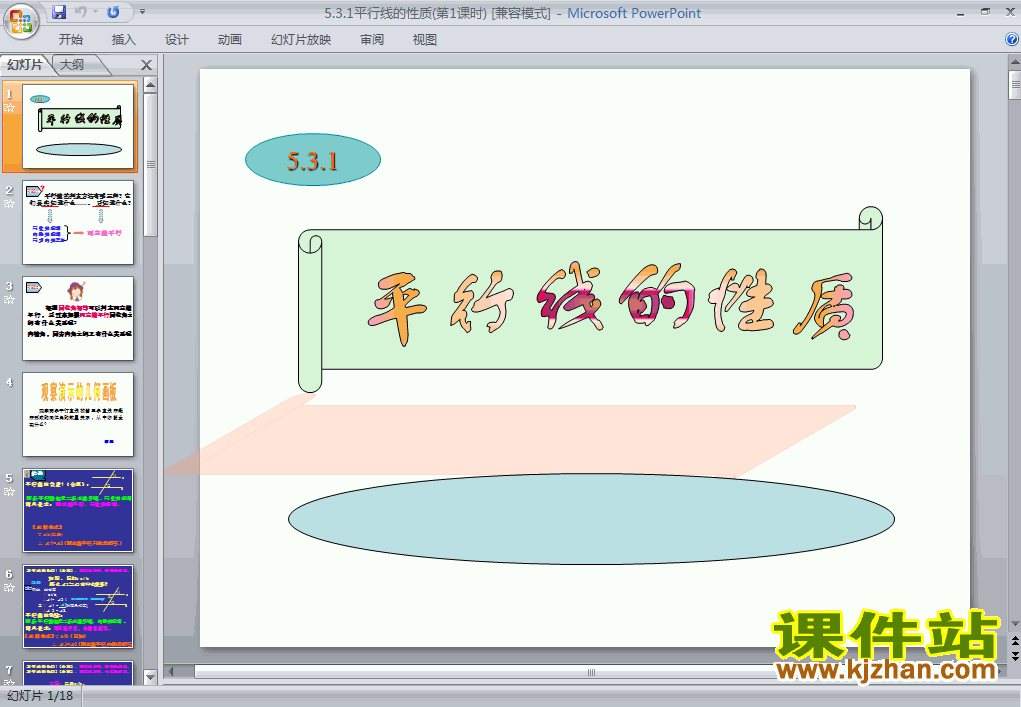
Task: Click the Undo arrow icon
Action: 81,12
